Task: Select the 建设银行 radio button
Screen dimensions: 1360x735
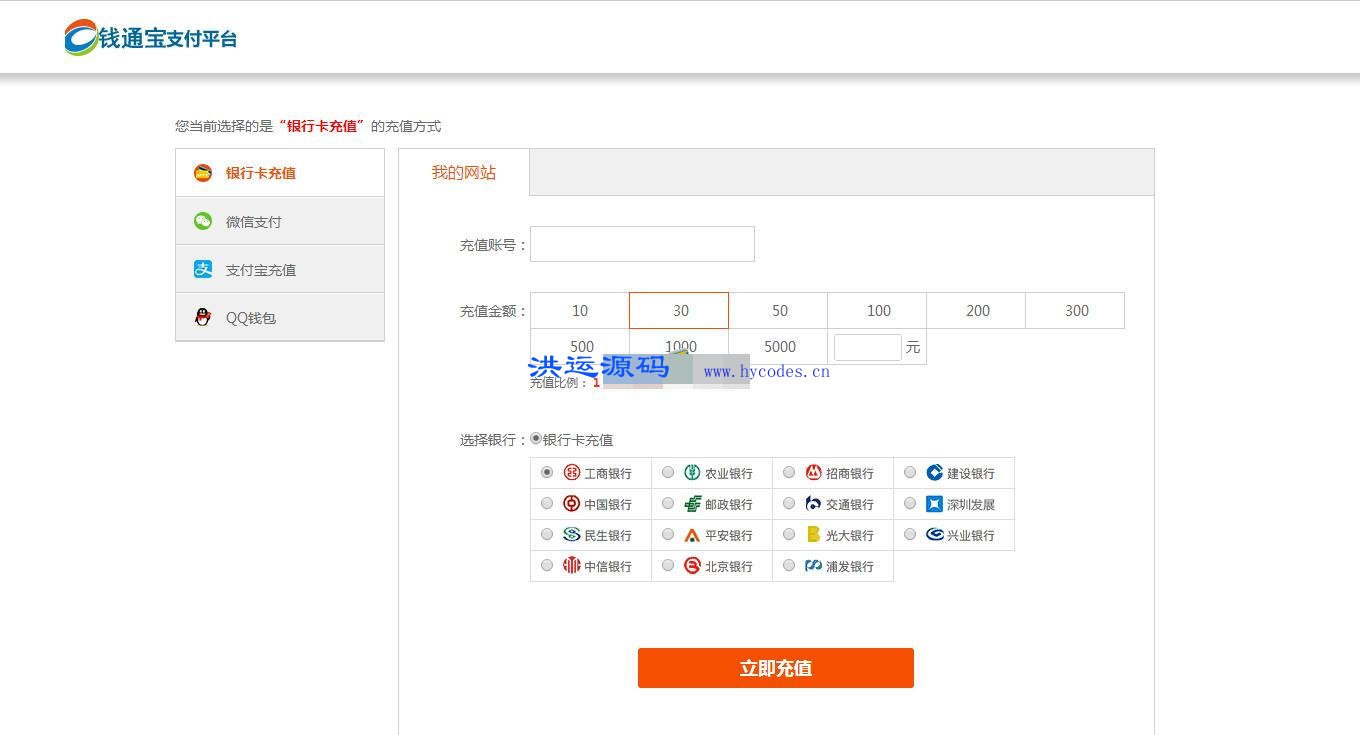Action: pyautogui.click(x=910, y=472)
